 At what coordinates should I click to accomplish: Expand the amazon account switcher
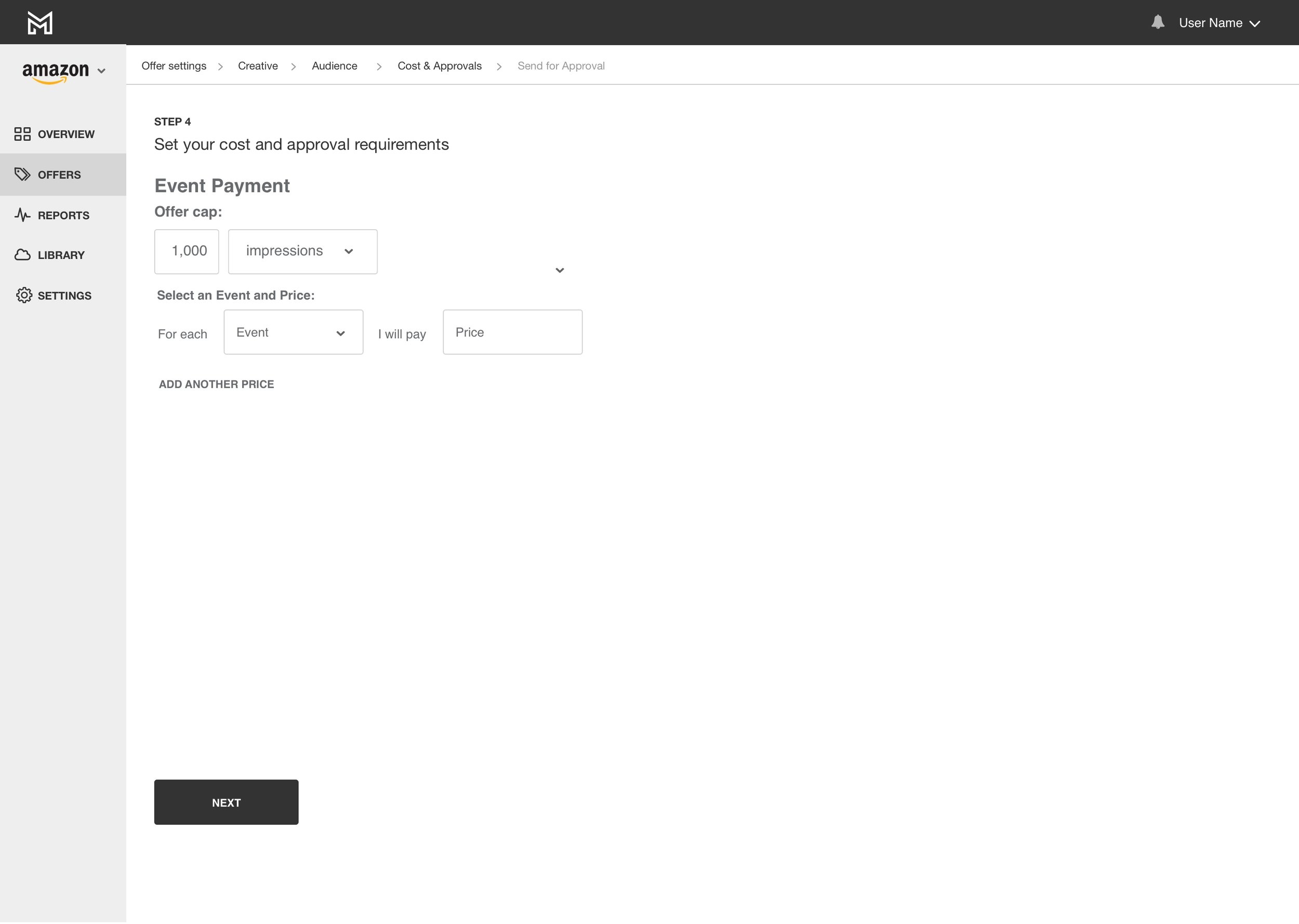tap(101, 71)
